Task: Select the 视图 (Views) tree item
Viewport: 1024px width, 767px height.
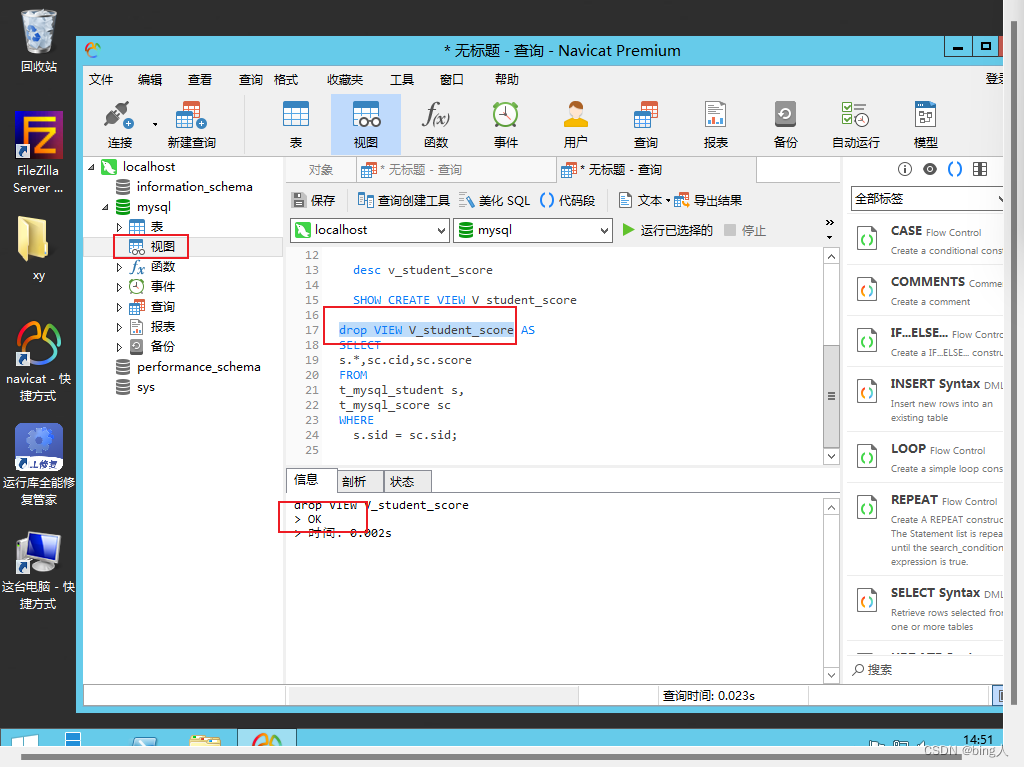Action: [163, 246]
